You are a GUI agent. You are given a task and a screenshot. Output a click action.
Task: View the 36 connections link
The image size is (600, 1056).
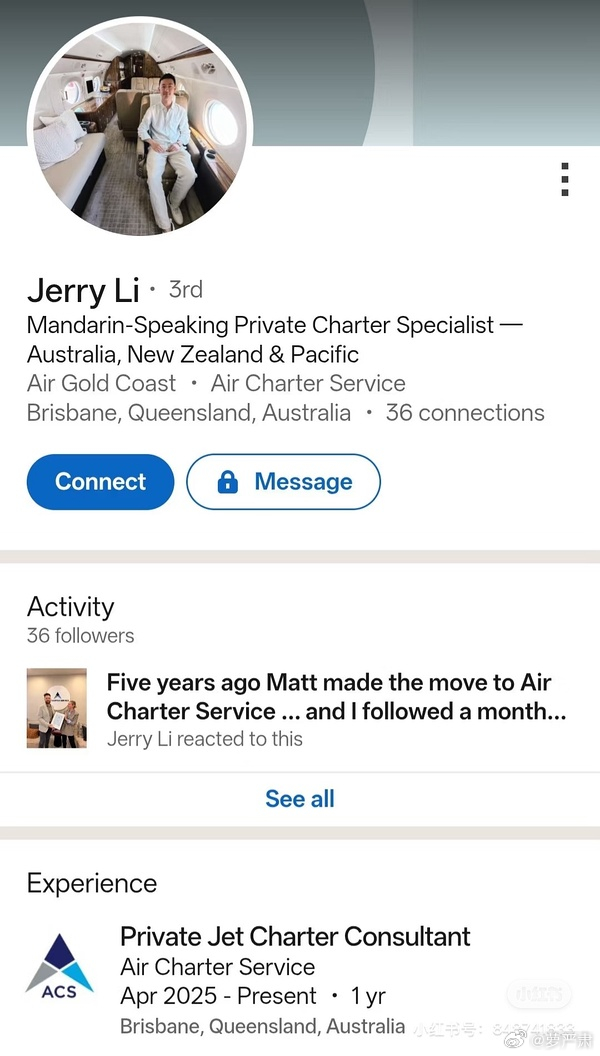[x=465, y=413]
